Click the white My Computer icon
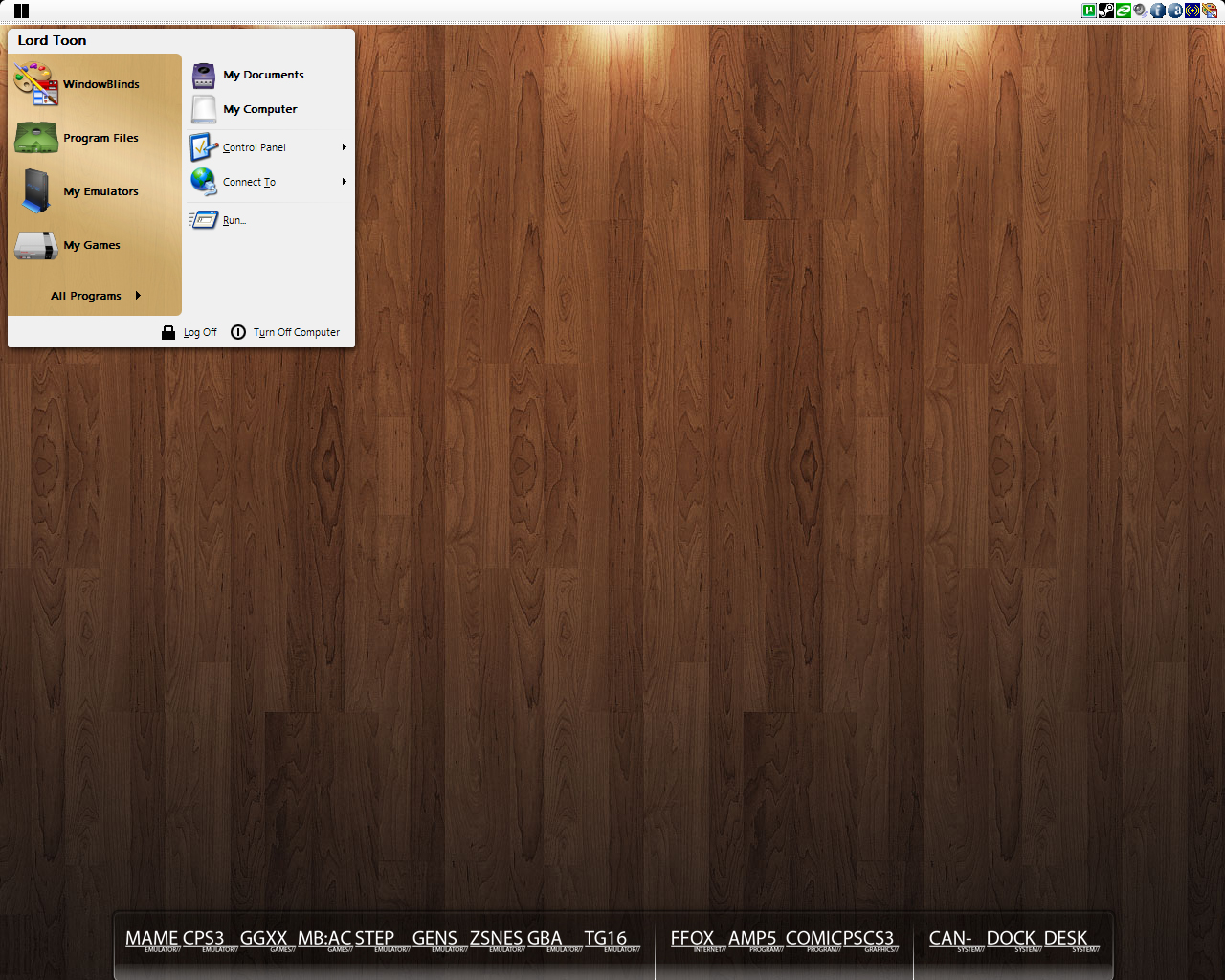Image resolution: width=1225 pixels, height=980 pixels. click(x=204, y=109)
